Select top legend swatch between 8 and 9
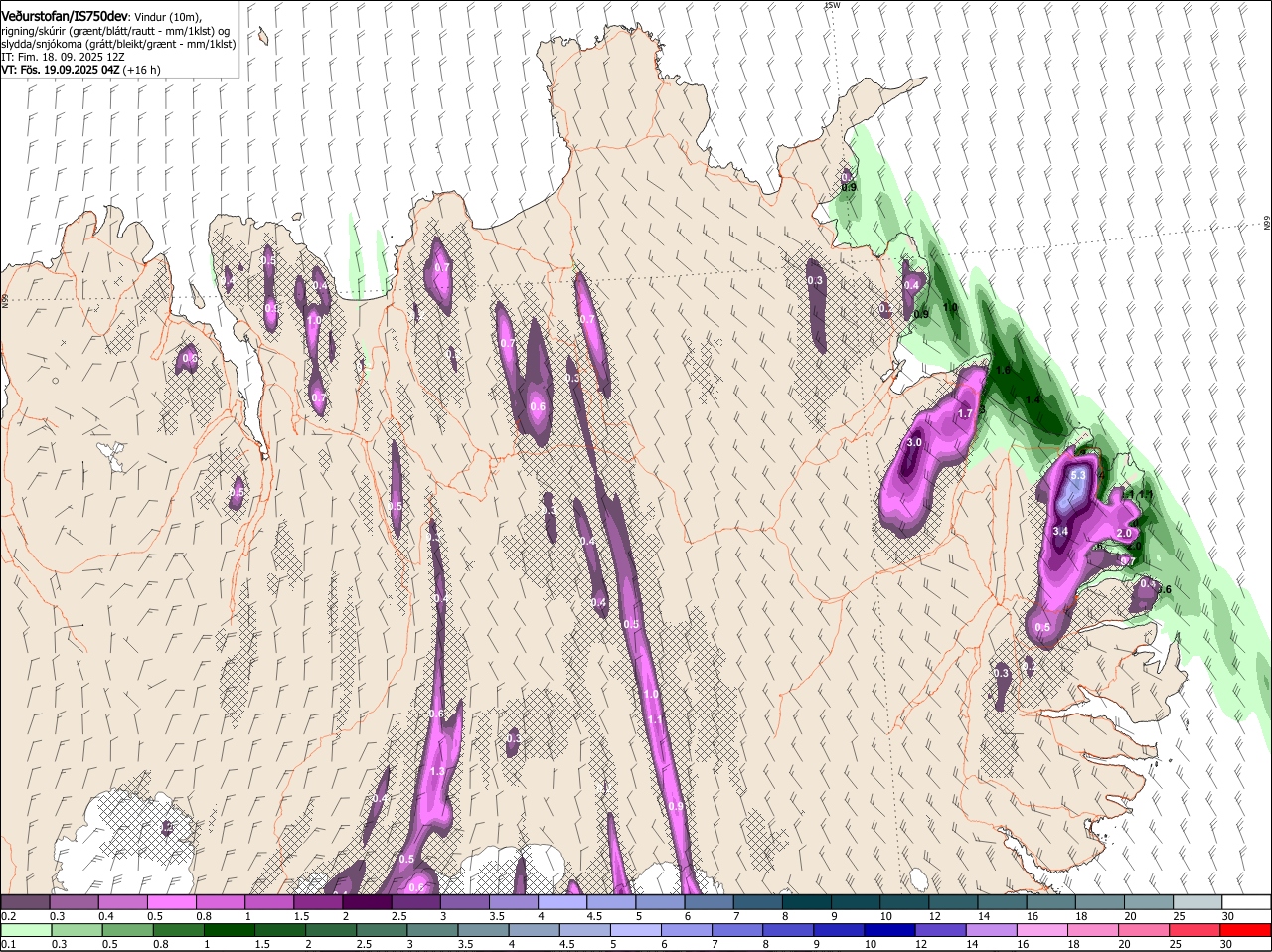Viewport: 1272px width, 952px height. 807,902
